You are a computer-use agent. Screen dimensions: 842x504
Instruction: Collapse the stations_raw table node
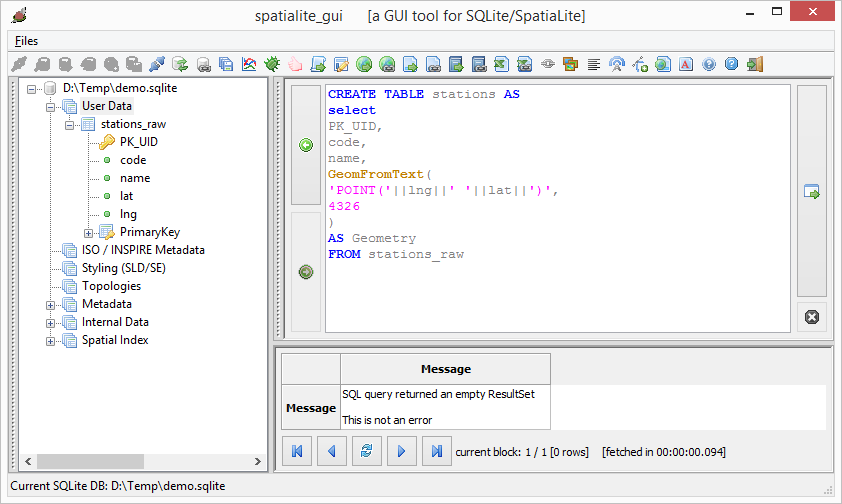[x=69, y=126]
